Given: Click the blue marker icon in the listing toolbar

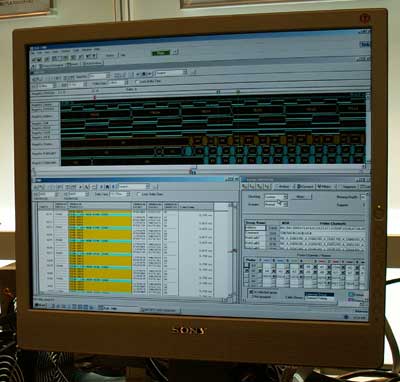Looking at the screenshot, I should click(113, 187).
